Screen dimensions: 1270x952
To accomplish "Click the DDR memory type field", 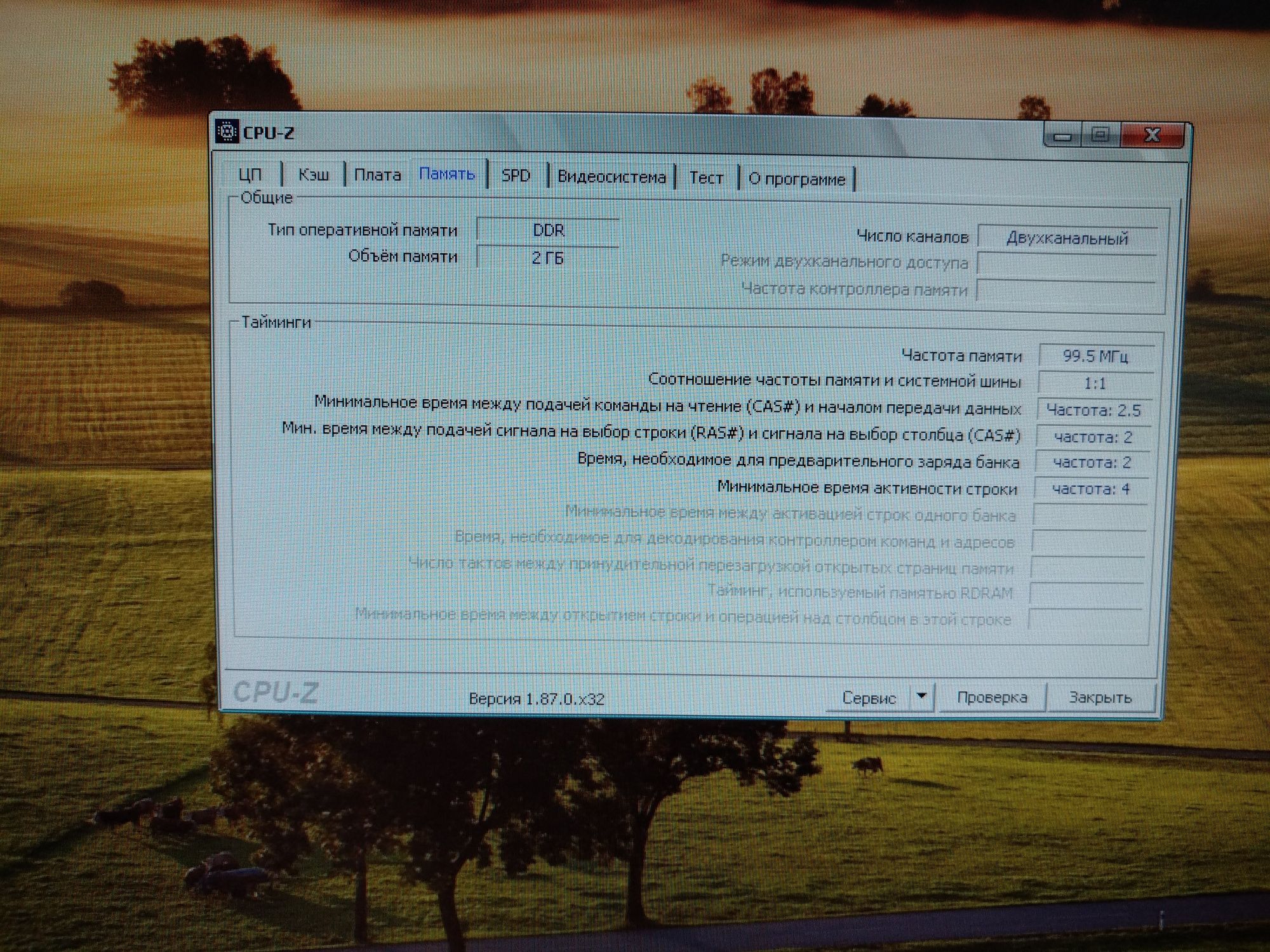I will tap(548, 230).
